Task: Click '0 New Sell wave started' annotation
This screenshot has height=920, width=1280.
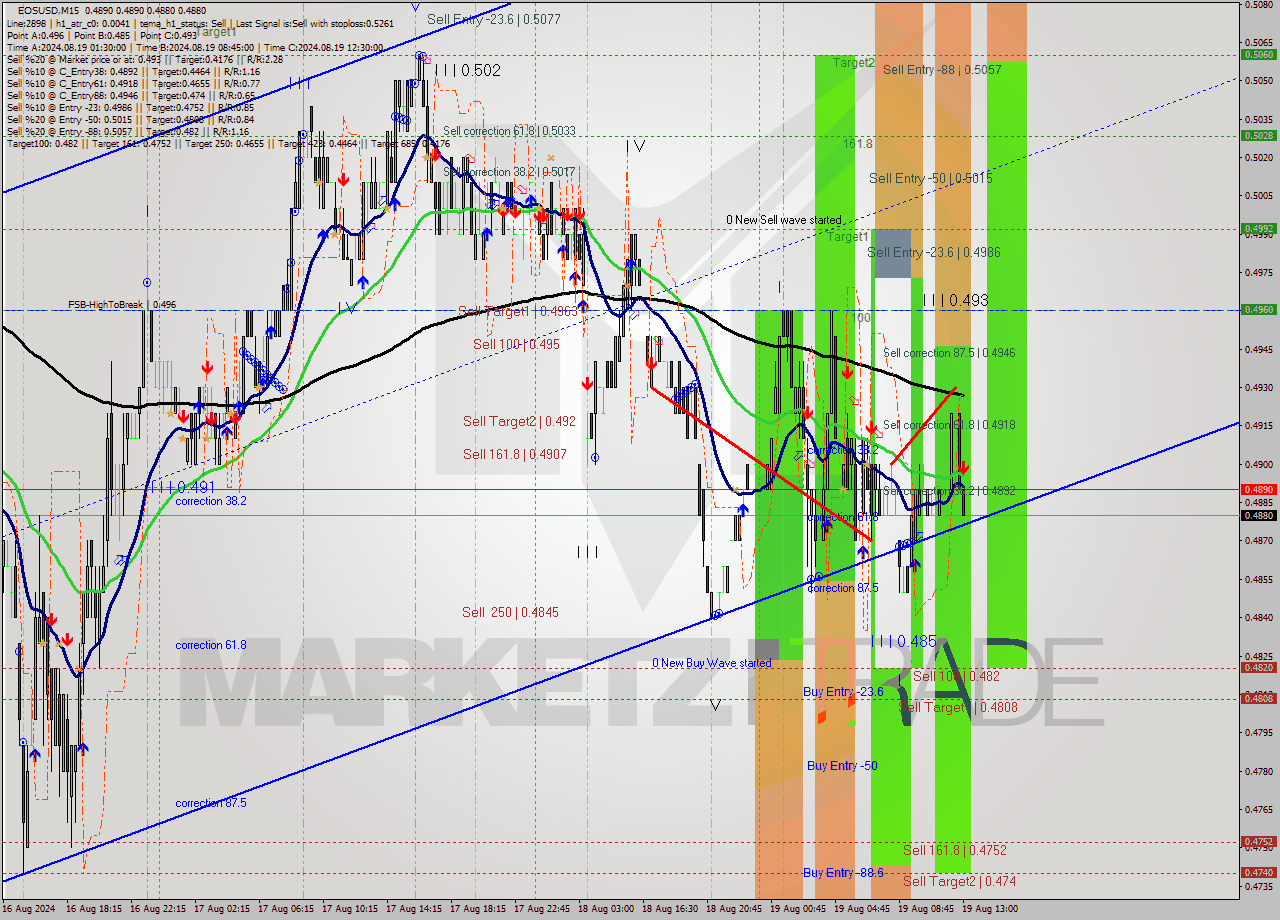Action: [784, 220]
